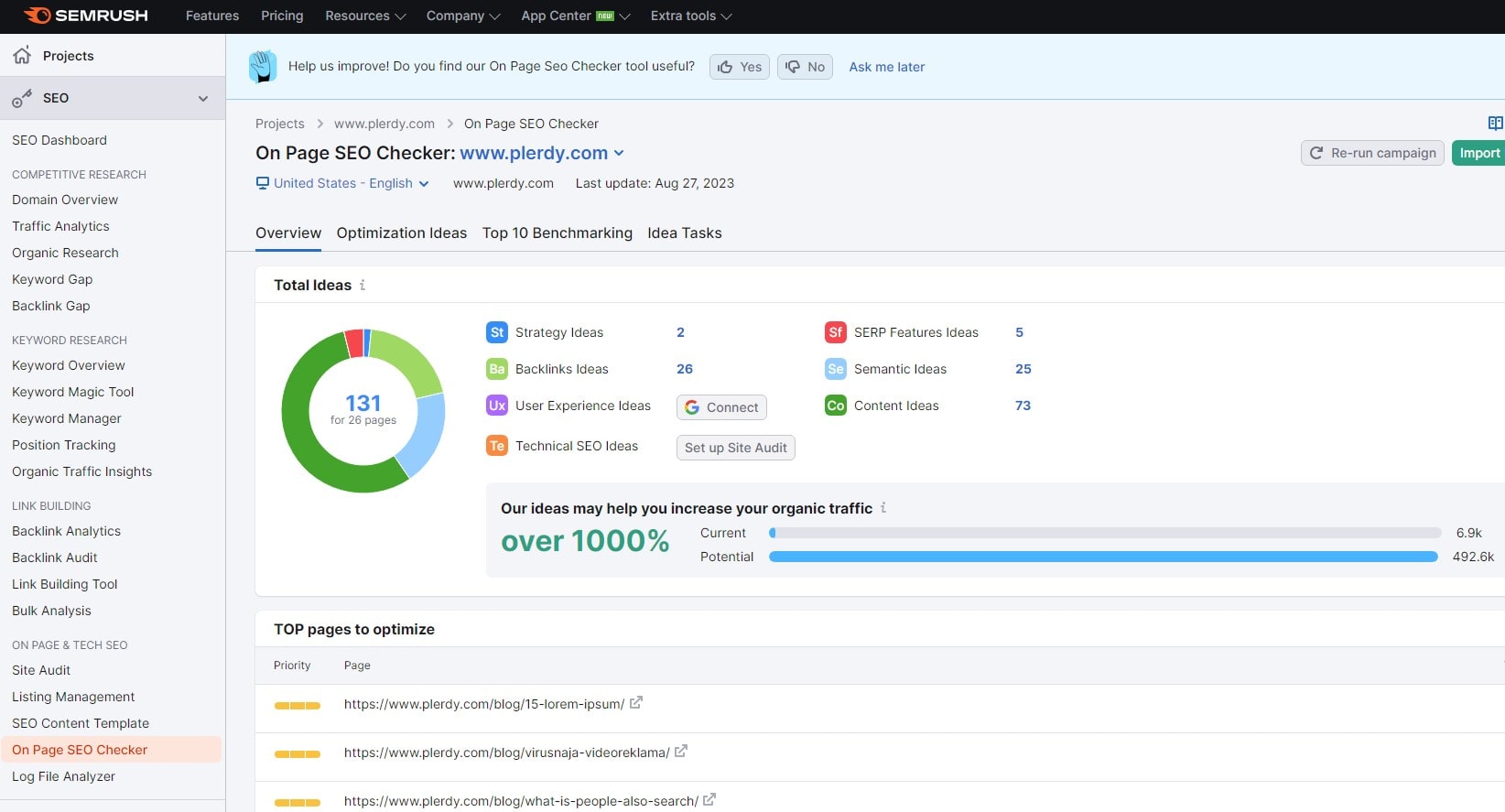The height and width of the screenshot is (812, 1505).
Task: Click the www.plerdy.com breadcrumb link
Action: [x=384, y=124]
